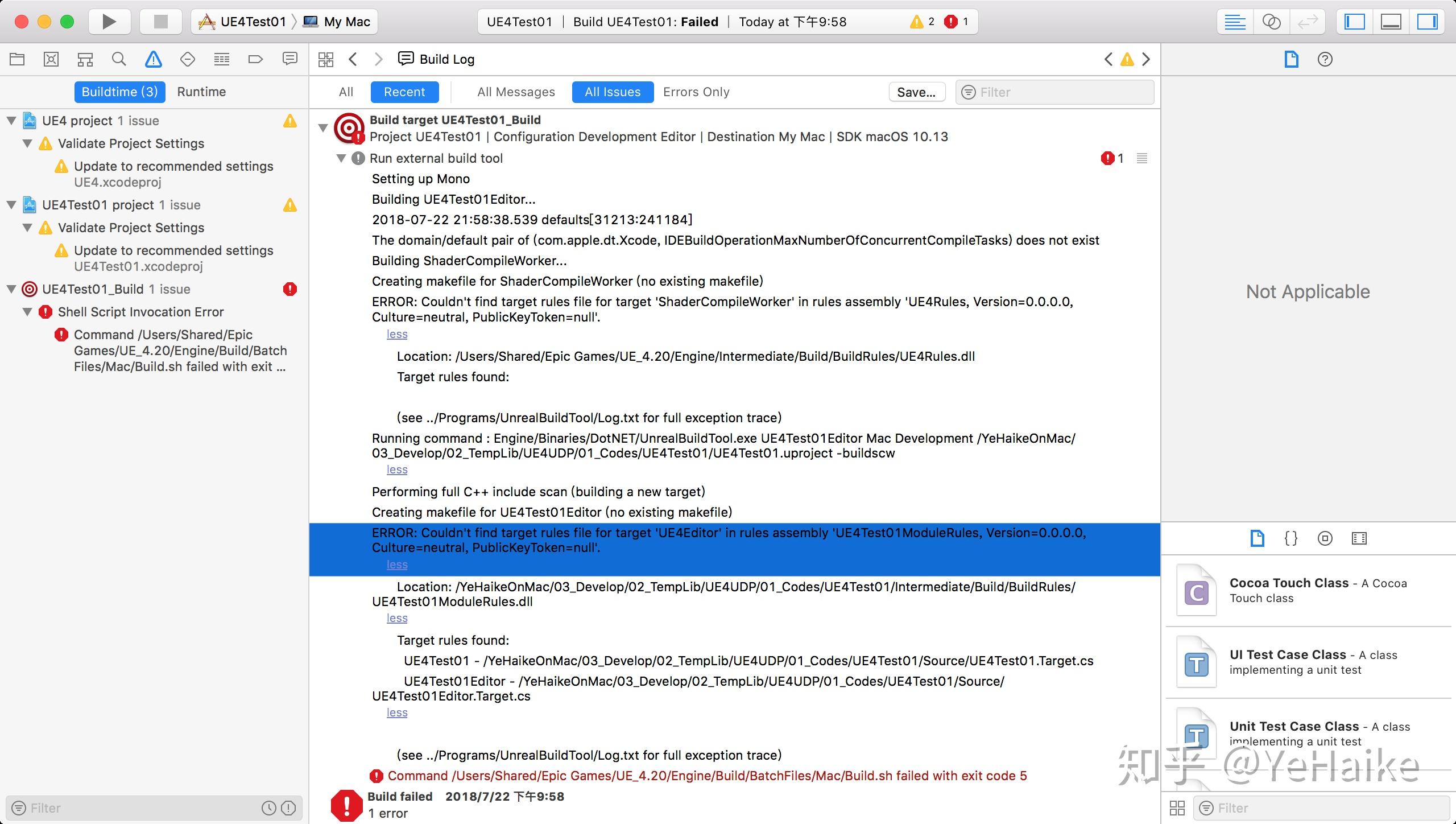Select the Build.sh failed exit code error

coord(706,776)
